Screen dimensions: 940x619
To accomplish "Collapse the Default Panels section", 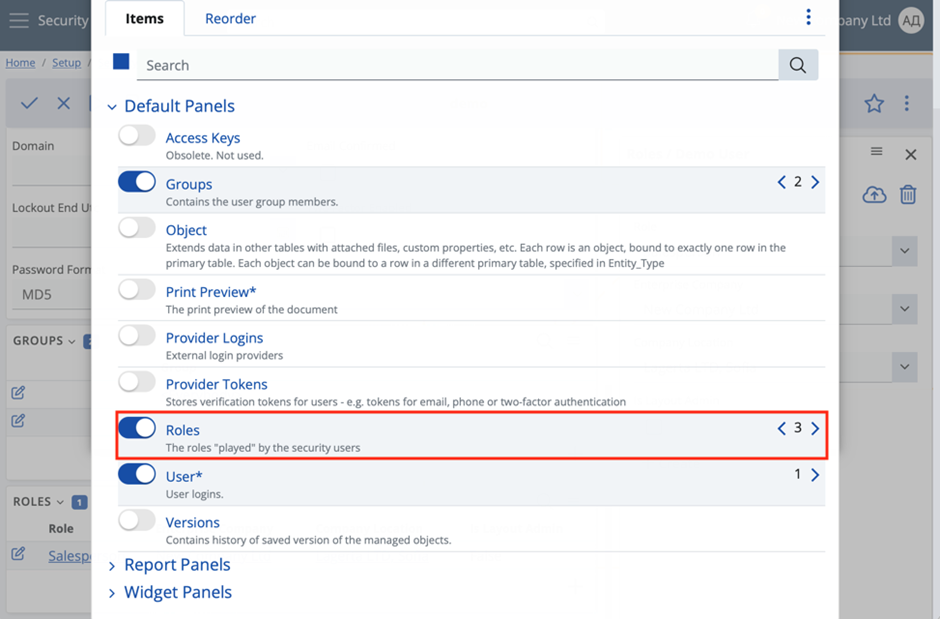I will (x=112, y=107).
